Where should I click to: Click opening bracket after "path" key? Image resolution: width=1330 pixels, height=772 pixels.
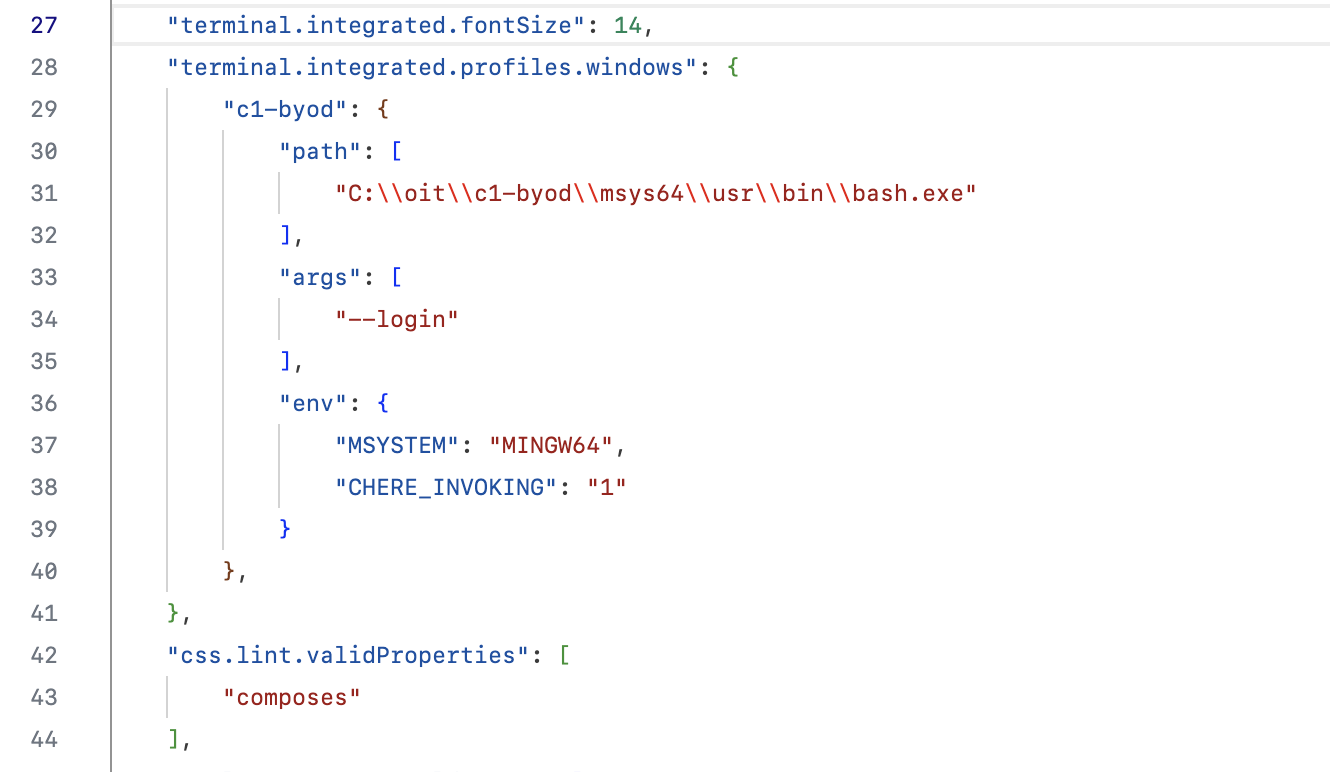click(x=397, y=151)
